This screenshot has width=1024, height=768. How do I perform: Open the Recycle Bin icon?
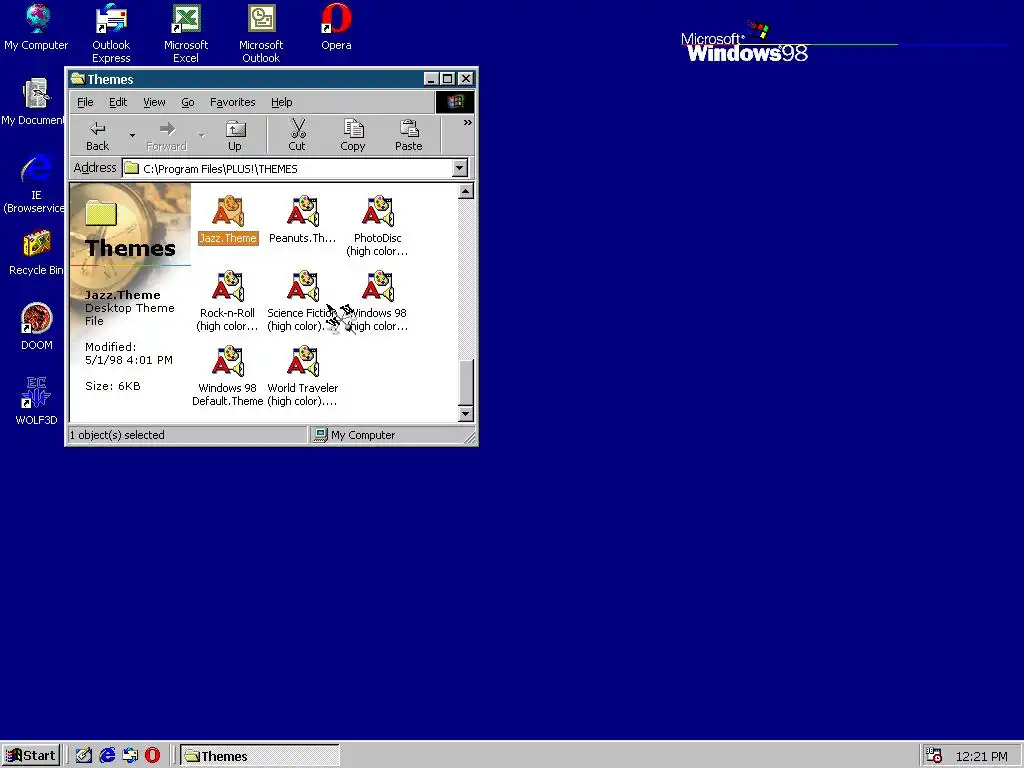point(36,253)
